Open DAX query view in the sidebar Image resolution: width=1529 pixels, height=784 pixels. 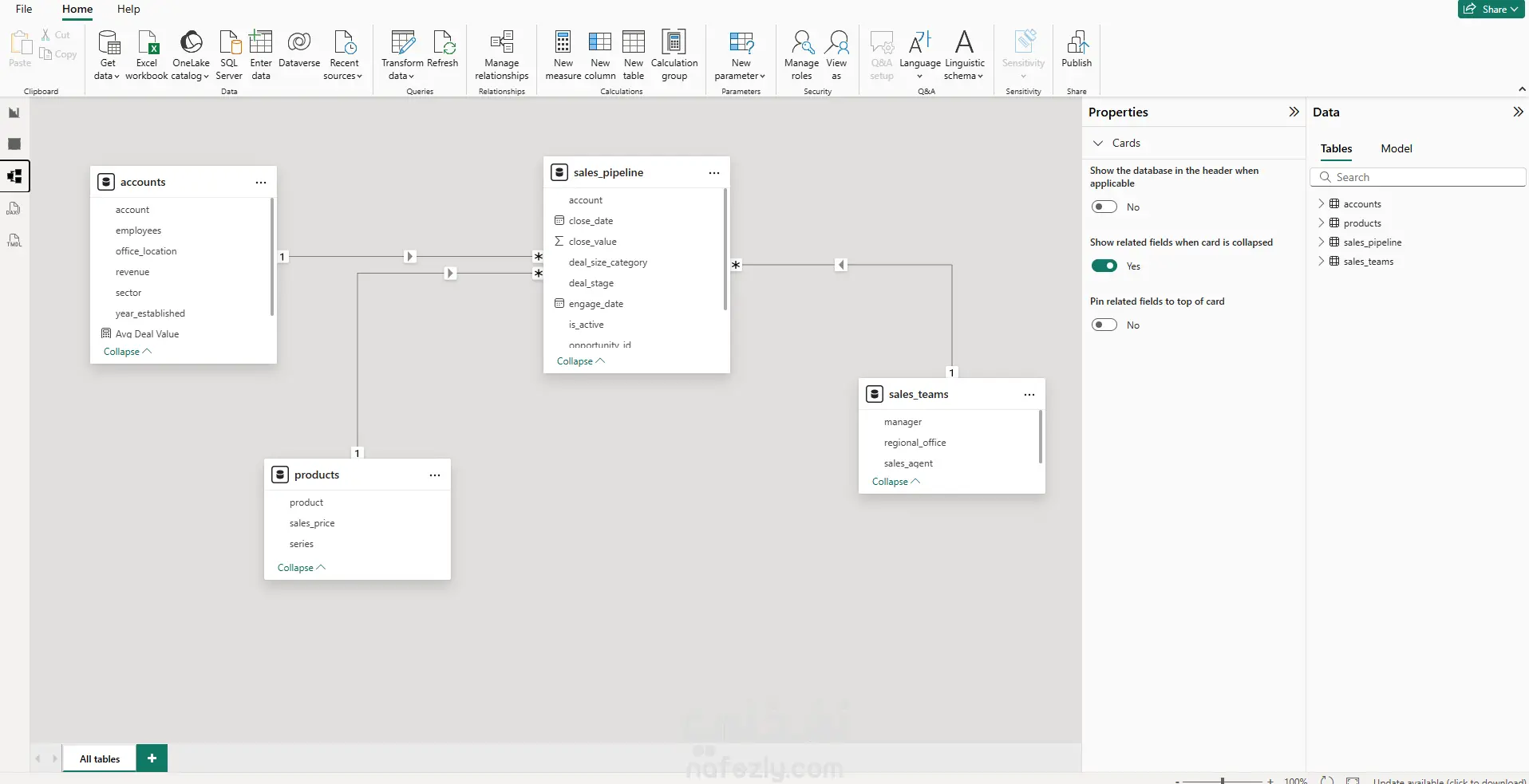click(x=14, y=209)
